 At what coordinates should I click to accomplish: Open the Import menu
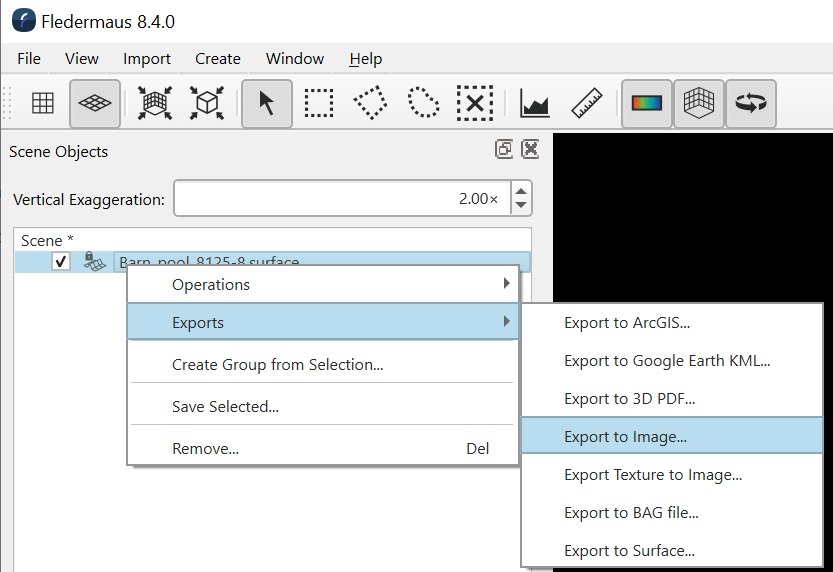(x=146, y=59)
